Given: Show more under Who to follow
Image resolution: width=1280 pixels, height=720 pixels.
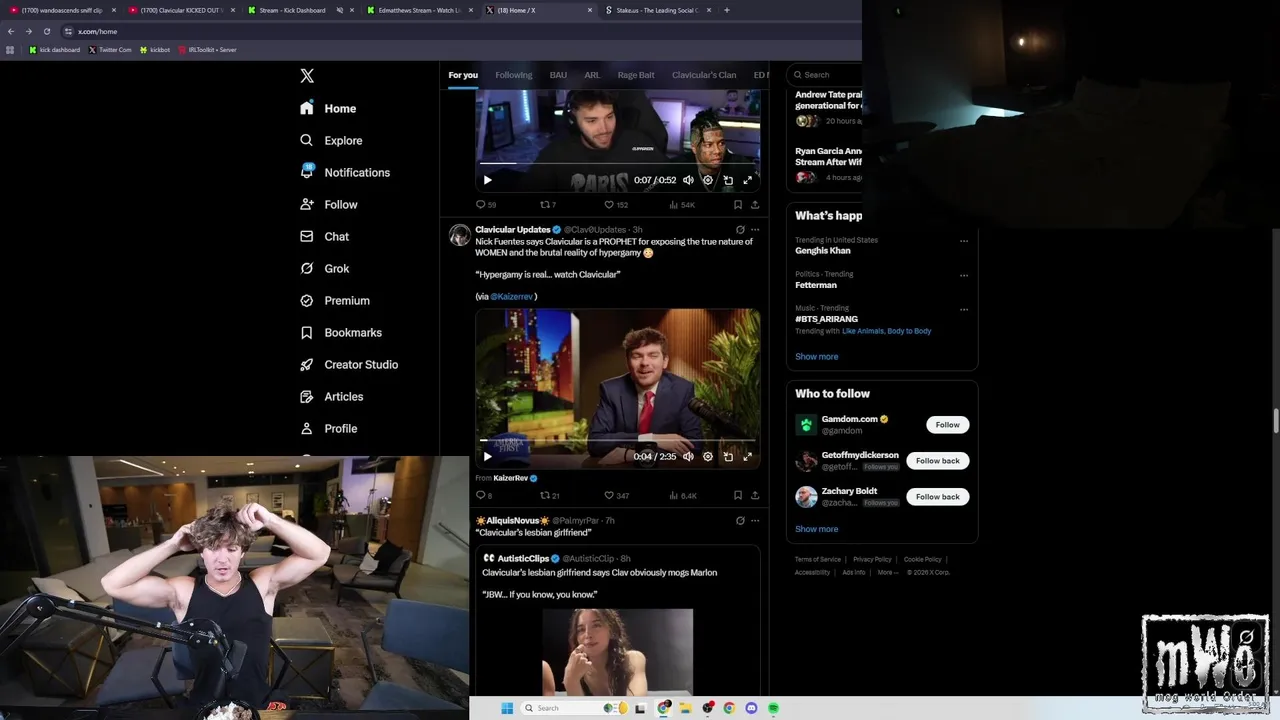Looking at the screenshot, I should 817,529.
